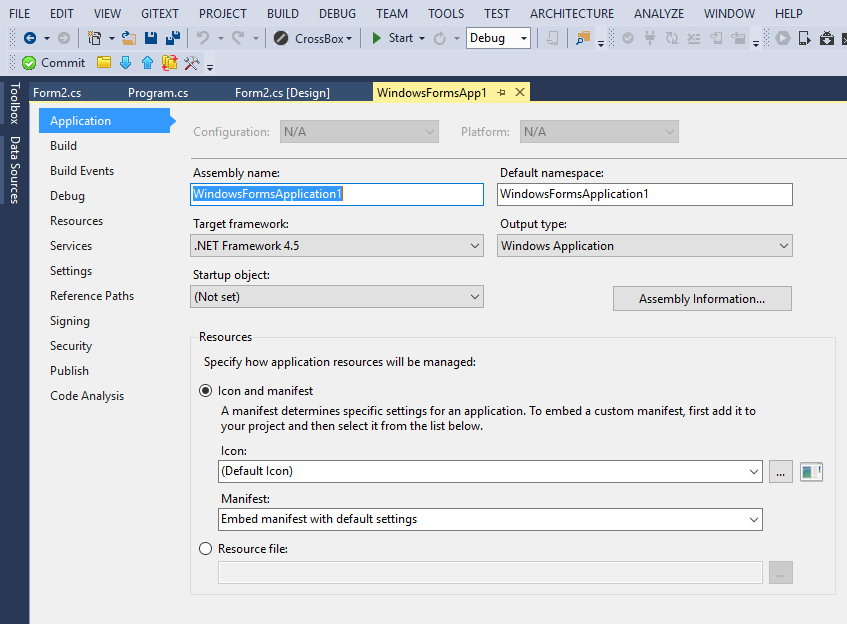Open the Target framework dropdown
Image resolution: width=847 pixels, height=624 pixels.
click(337, 246)
